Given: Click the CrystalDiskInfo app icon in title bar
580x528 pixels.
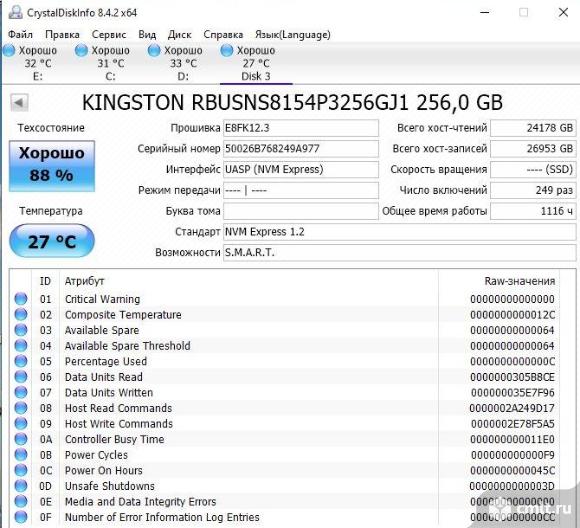Looking at the screenshot, I should tap(16, 12).
